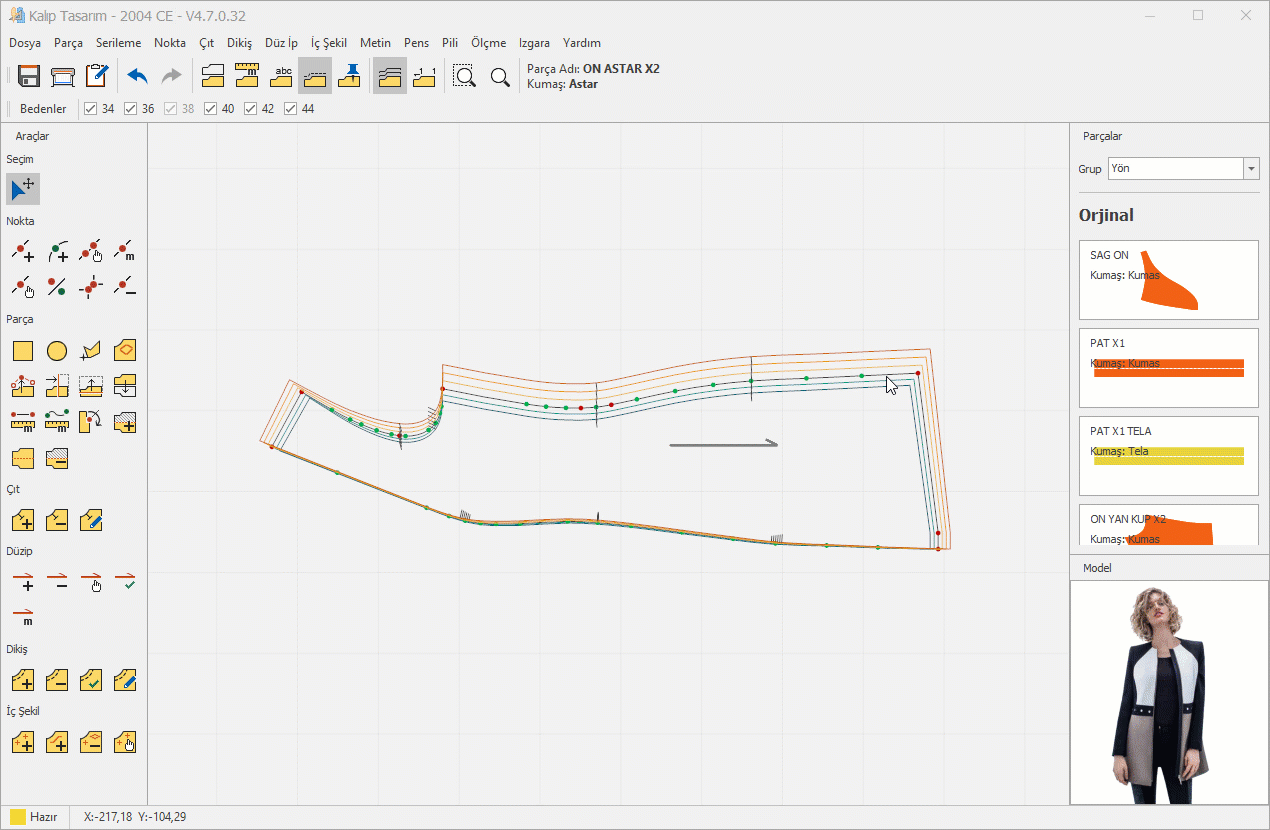Click the zoom-to-region dashed magnifier
The height and width of the screenshot is (830, 1270).
pyautogui.click(x=465, y=76)
